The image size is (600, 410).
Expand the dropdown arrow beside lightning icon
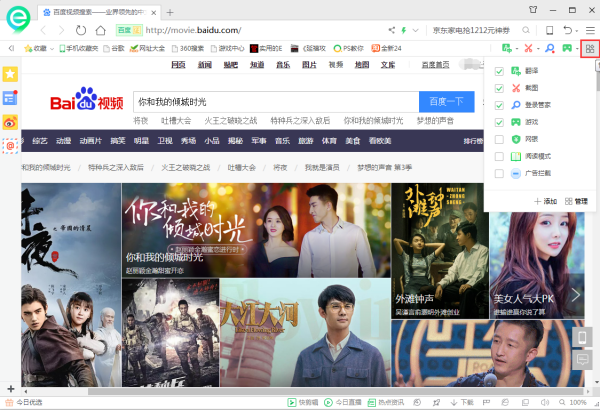click(416, 30)
